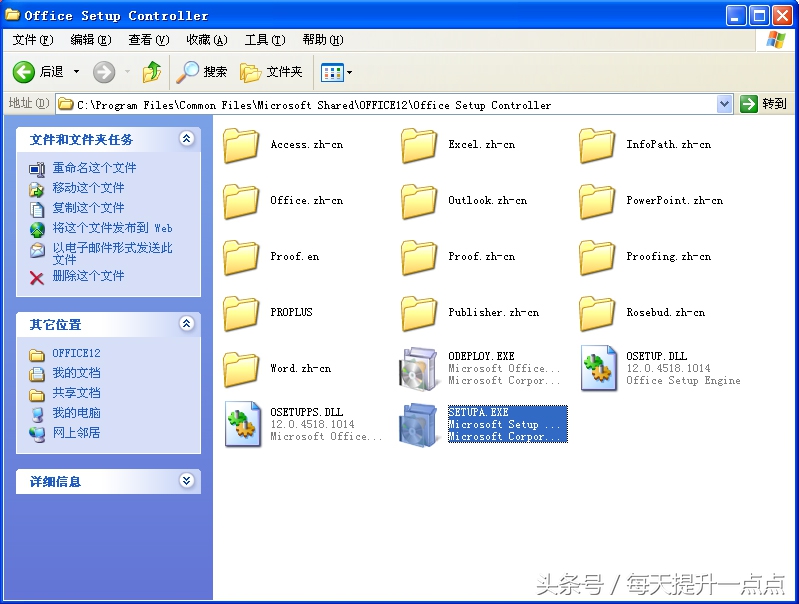Select the SETUPA.EXE file name text
The height and width of the screenshot is (604, 799).
pyautogui.click(x=478, y=412)
